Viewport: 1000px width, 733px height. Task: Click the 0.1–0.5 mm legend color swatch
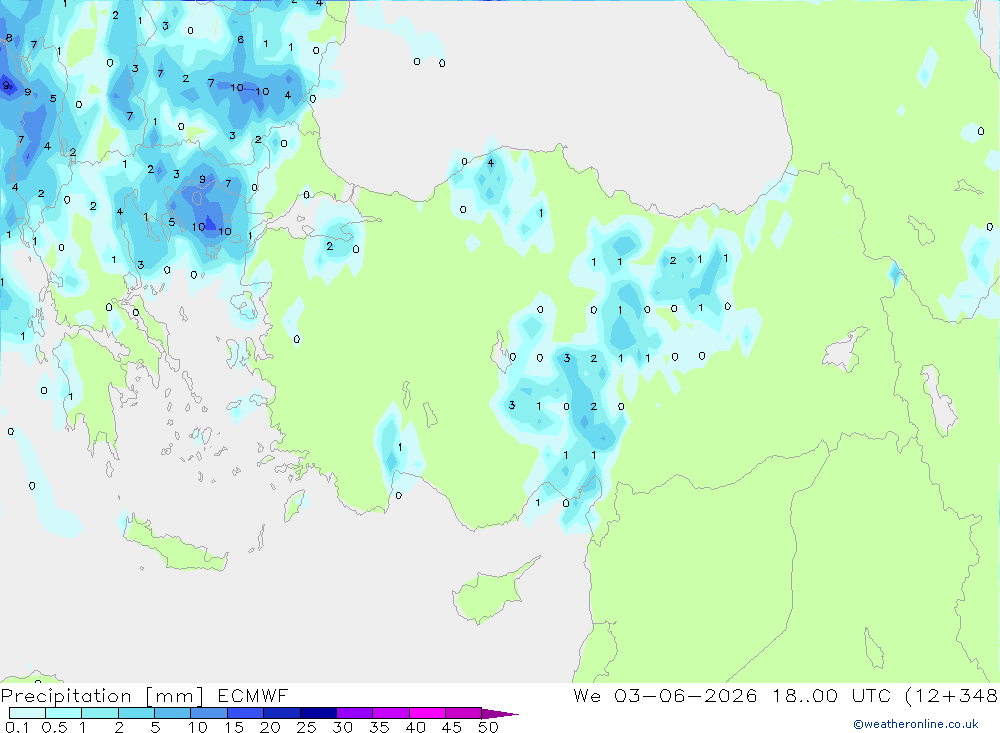tap(27, 713)
